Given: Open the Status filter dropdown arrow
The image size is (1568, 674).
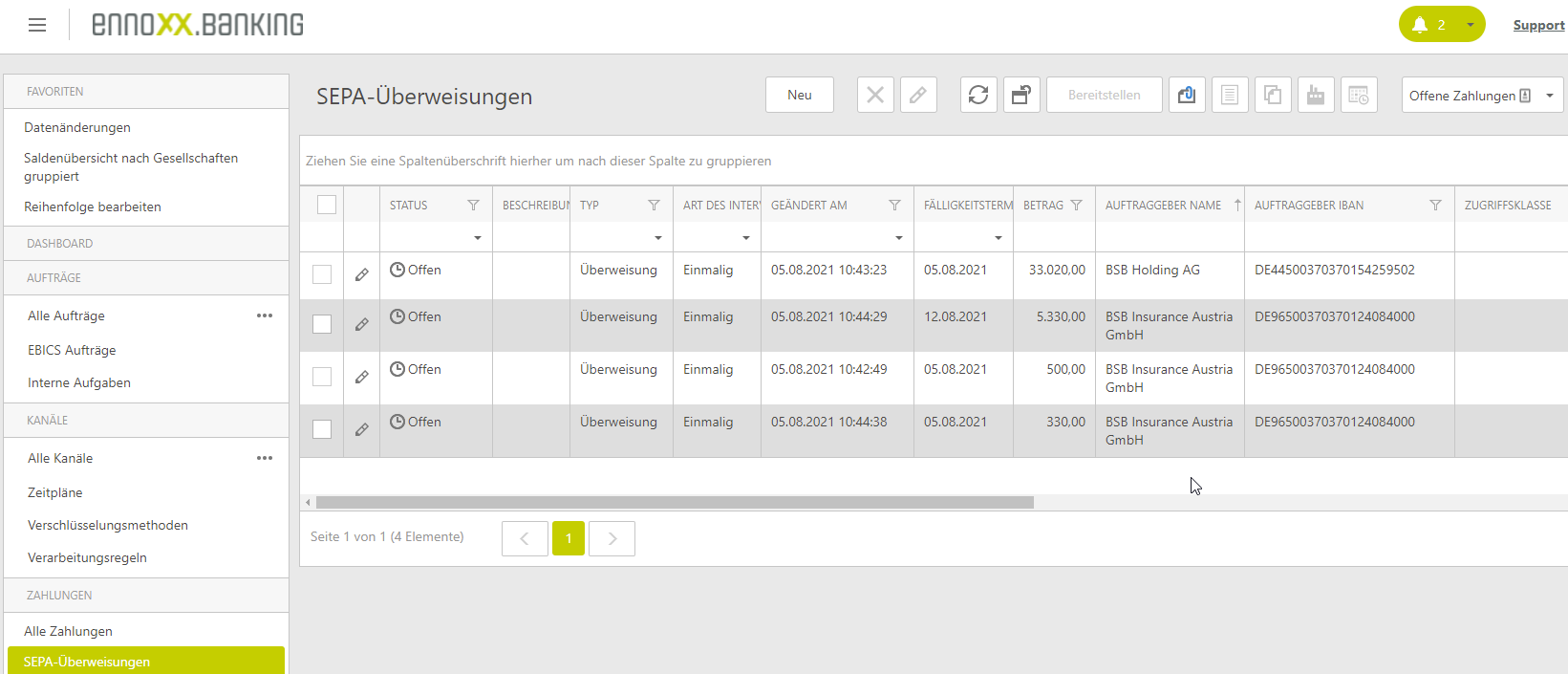Looking at the screenshot, I should click(x=478, y=238).
